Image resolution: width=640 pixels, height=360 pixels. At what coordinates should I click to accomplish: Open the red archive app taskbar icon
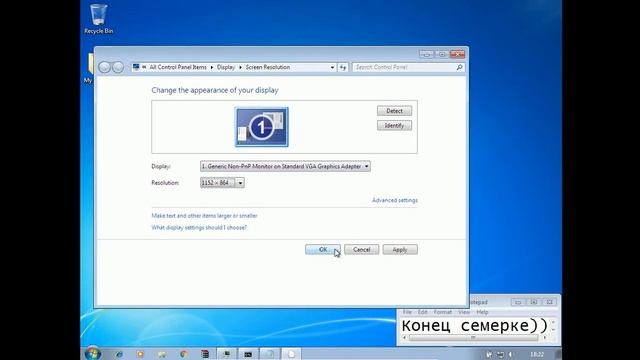(x=205, y=354)
